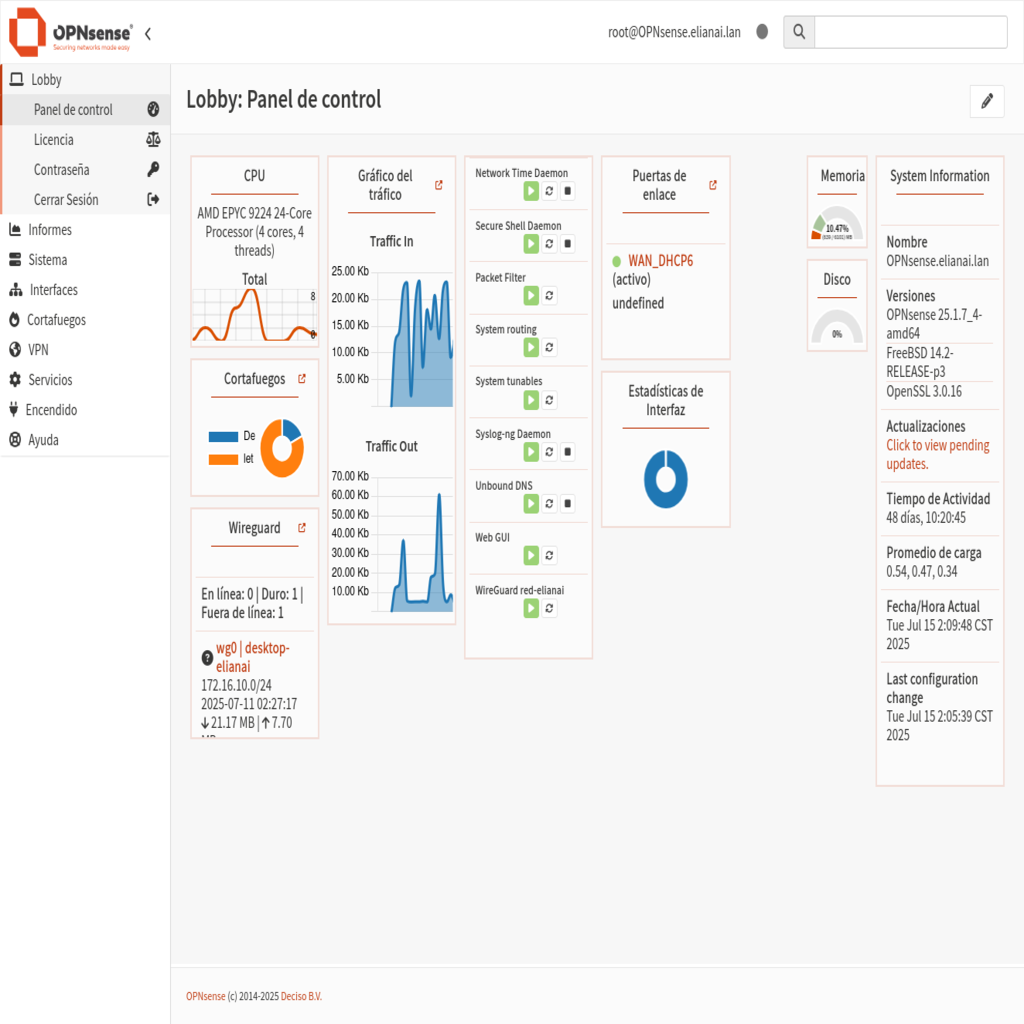This screenshot has height=1024, width=1024.
Task: Open the Licencia menu item
Action: (x=85, y=139)
